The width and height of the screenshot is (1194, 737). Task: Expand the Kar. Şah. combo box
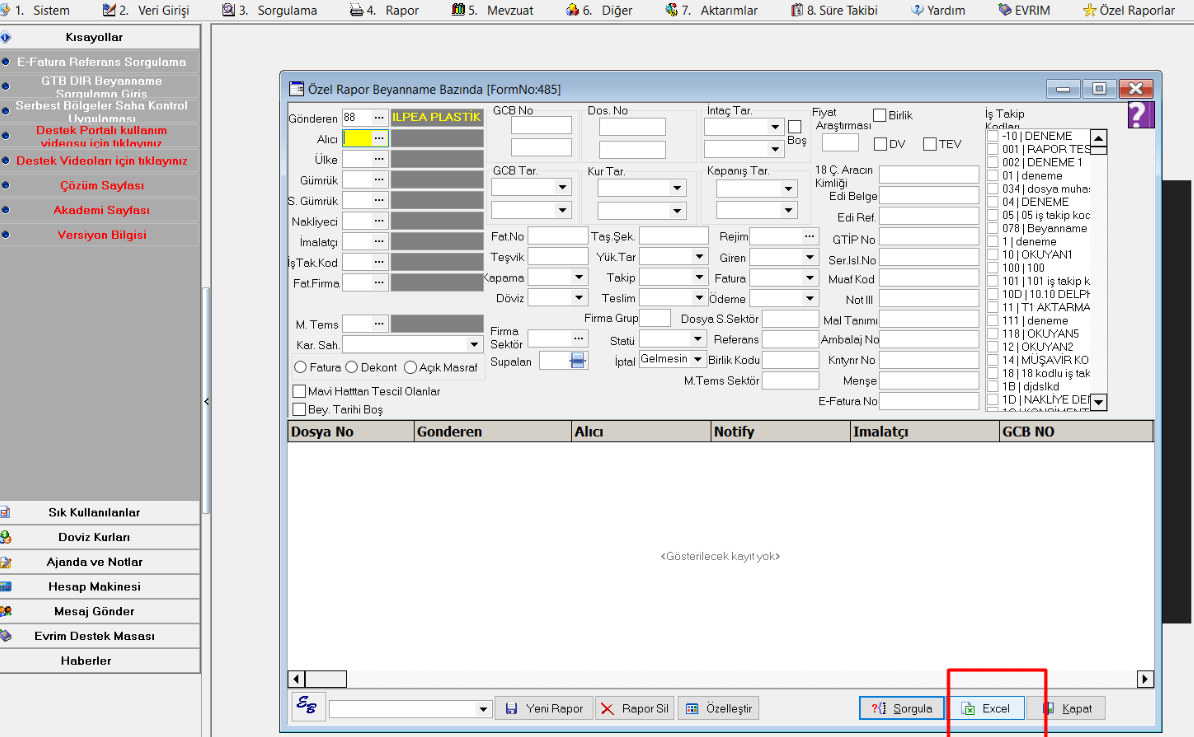click(x=475, y=345)
